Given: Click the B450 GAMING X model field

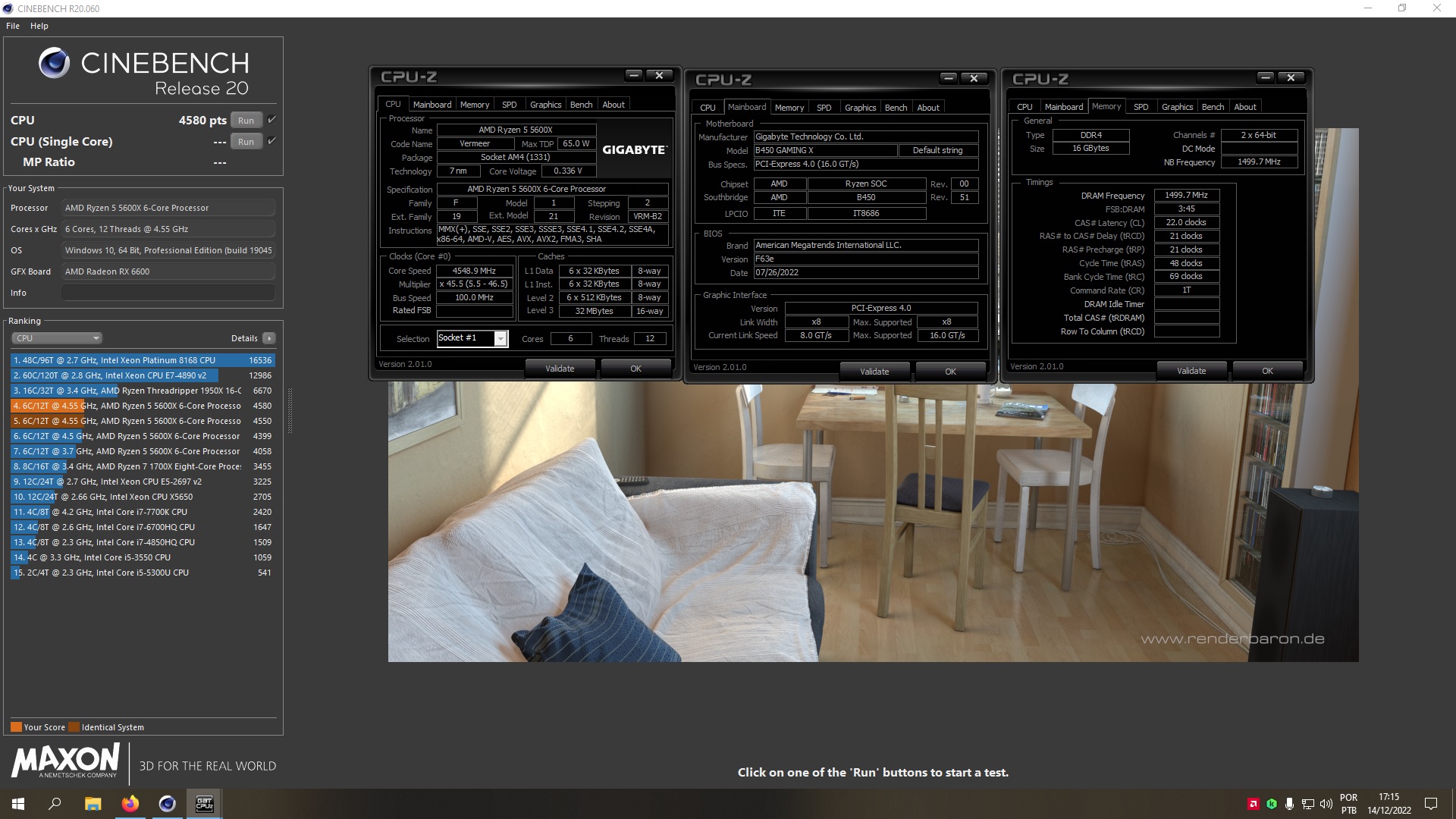Looking at the screenshot, I should click(824, 150).
